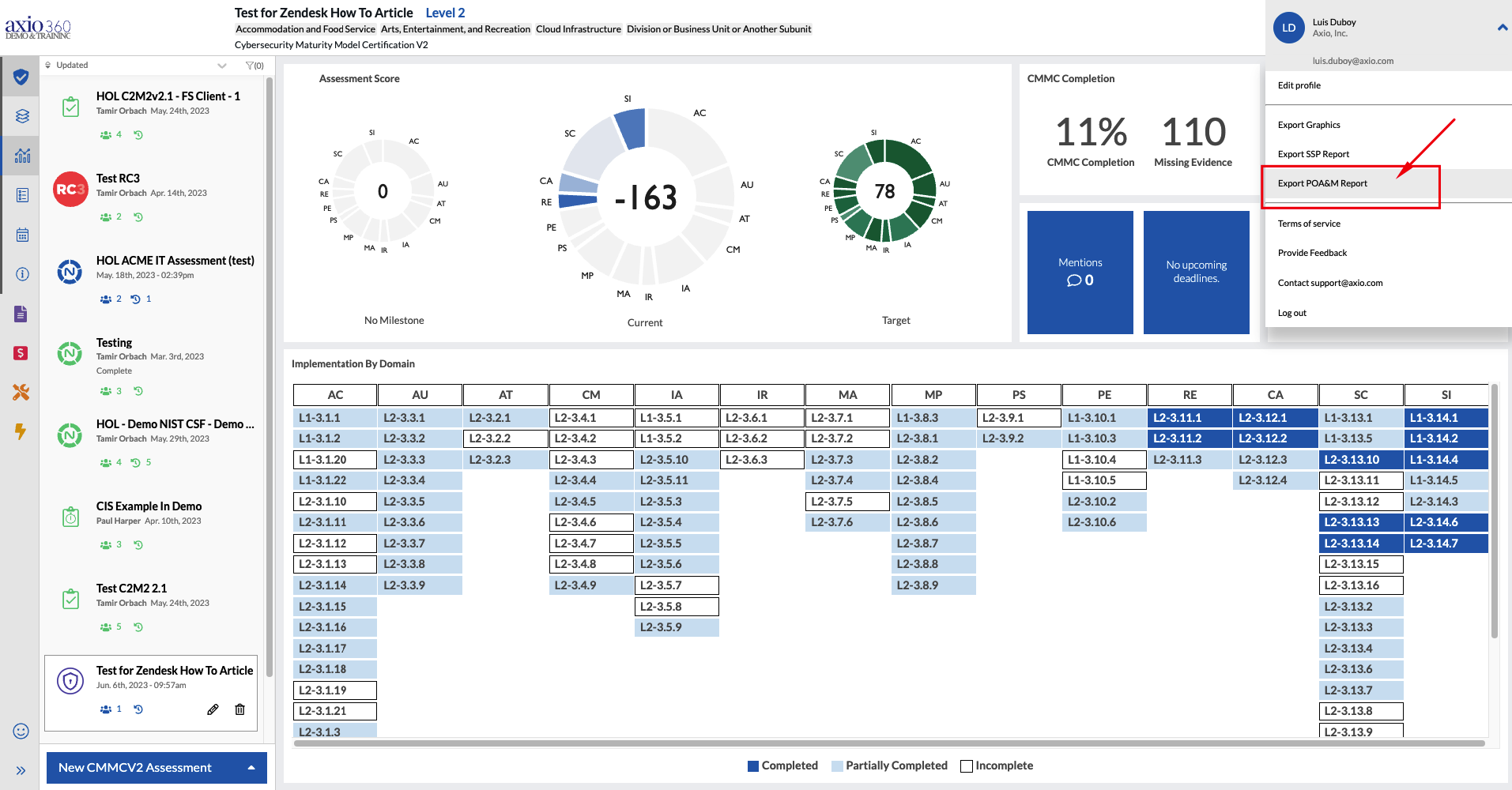Delete Test for Zendesk How To Article with trash icon

coord(239,709)
